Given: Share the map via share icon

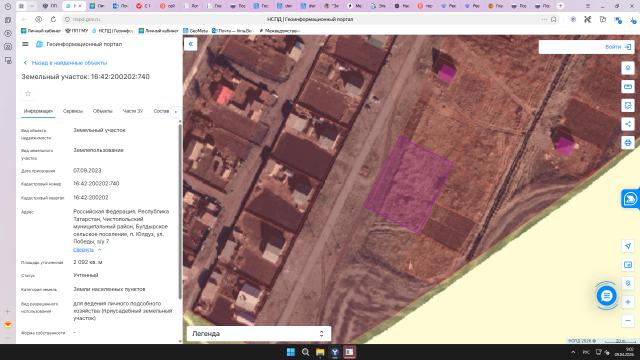Looking at the screenshot, I should pos(628,124).
